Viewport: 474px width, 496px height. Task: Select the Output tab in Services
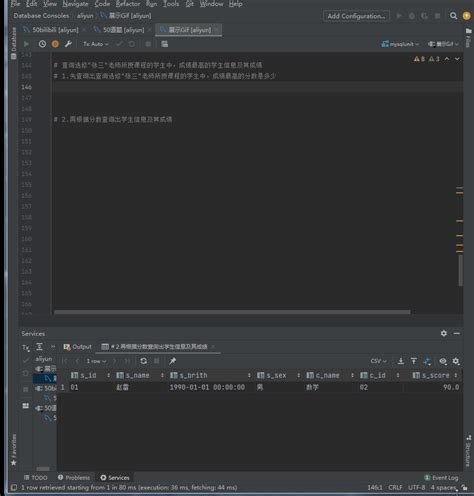point(78,347)
